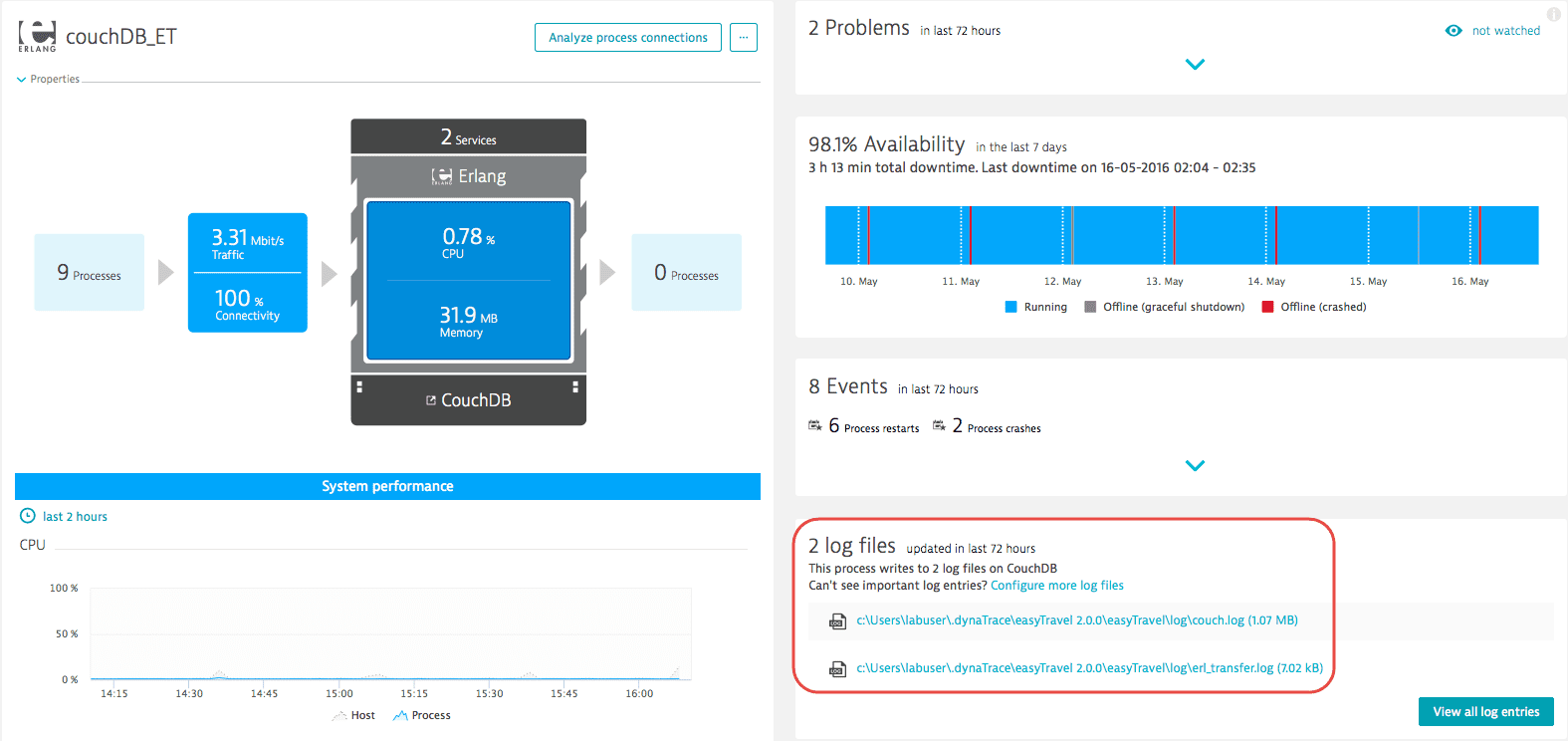Expand the 2 Problems panel chevron

pyautogui.click(x=1196, y=65)
